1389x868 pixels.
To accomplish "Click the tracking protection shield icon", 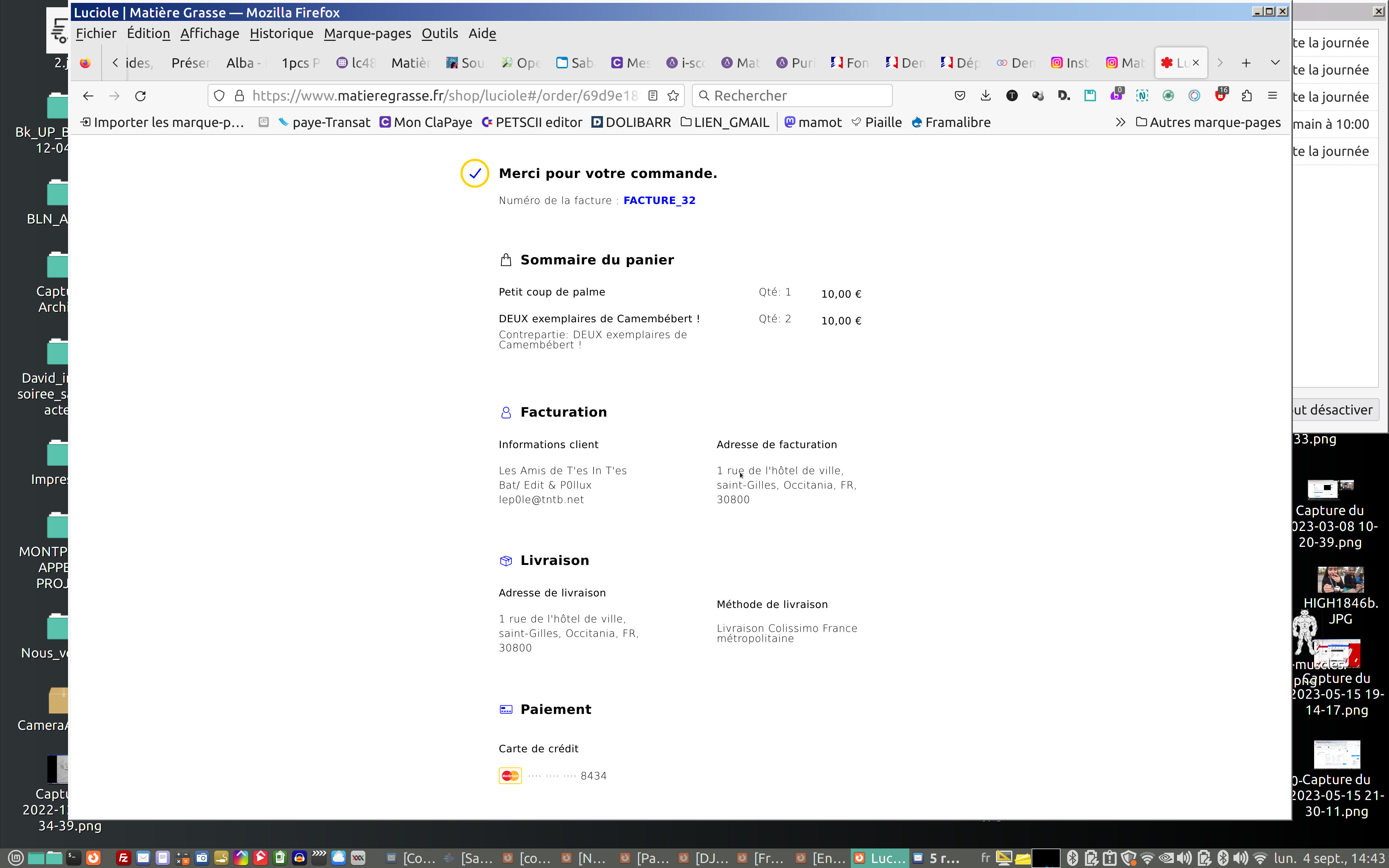I will (219, 96).
